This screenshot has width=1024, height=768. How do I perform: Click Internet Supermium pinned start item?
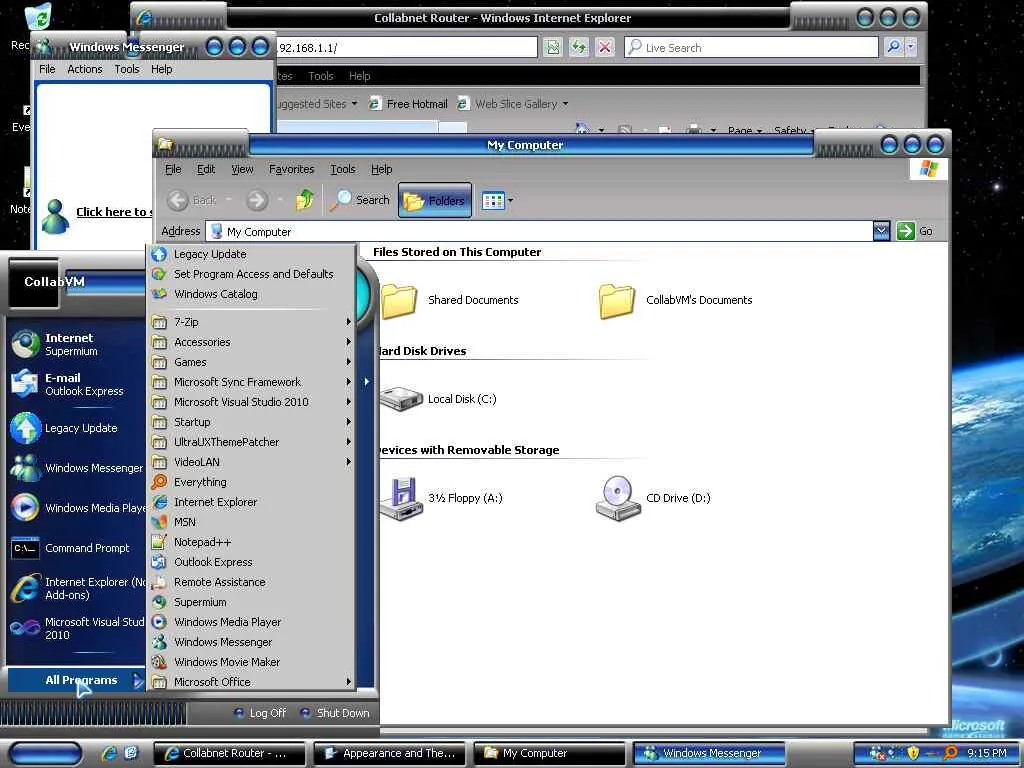pyautogui.click(x=76, y=344)
